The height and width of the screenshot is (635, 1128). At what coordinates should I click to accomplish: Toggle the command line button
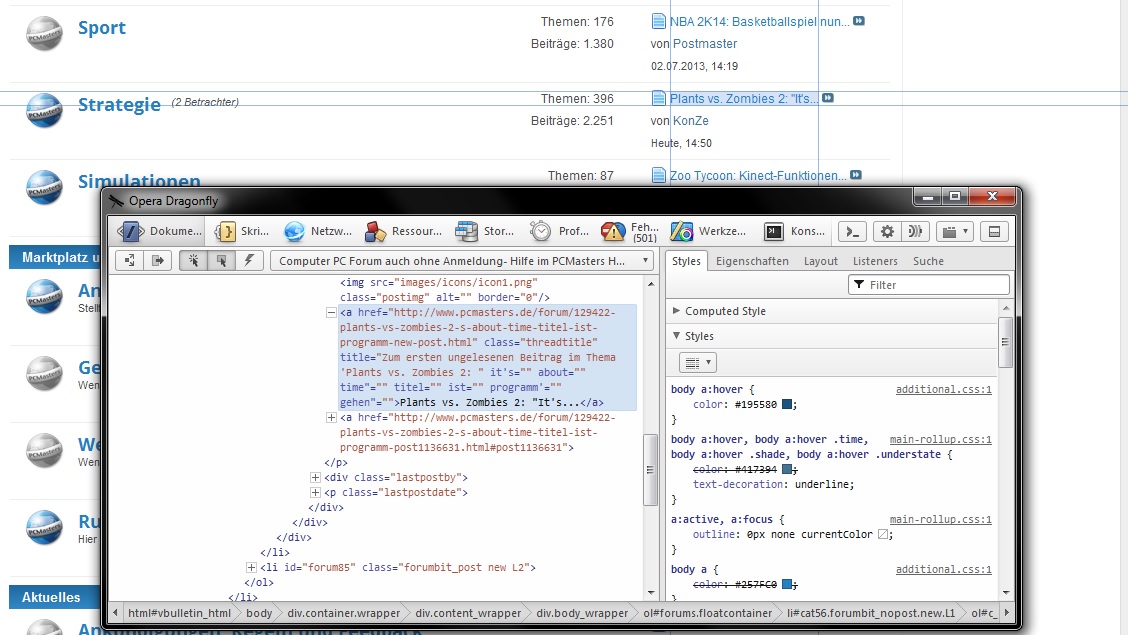(852, 231)
